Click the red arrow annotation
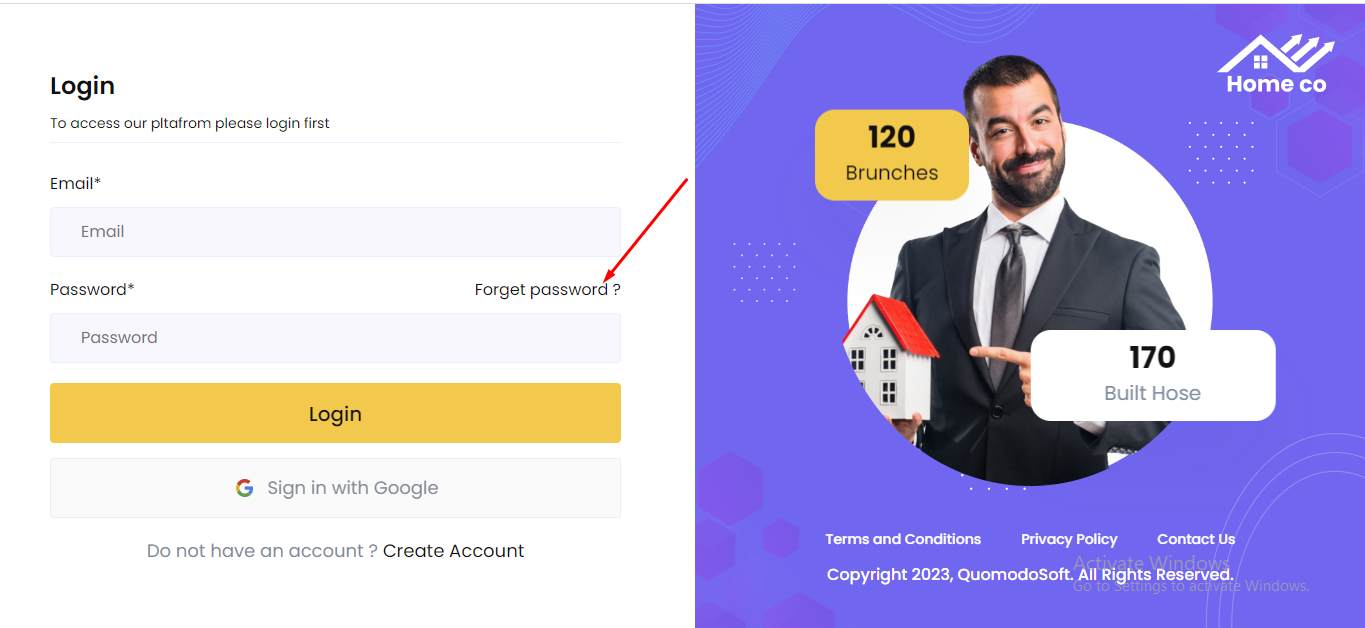The image size is (1365, 628). coord(646,229)
